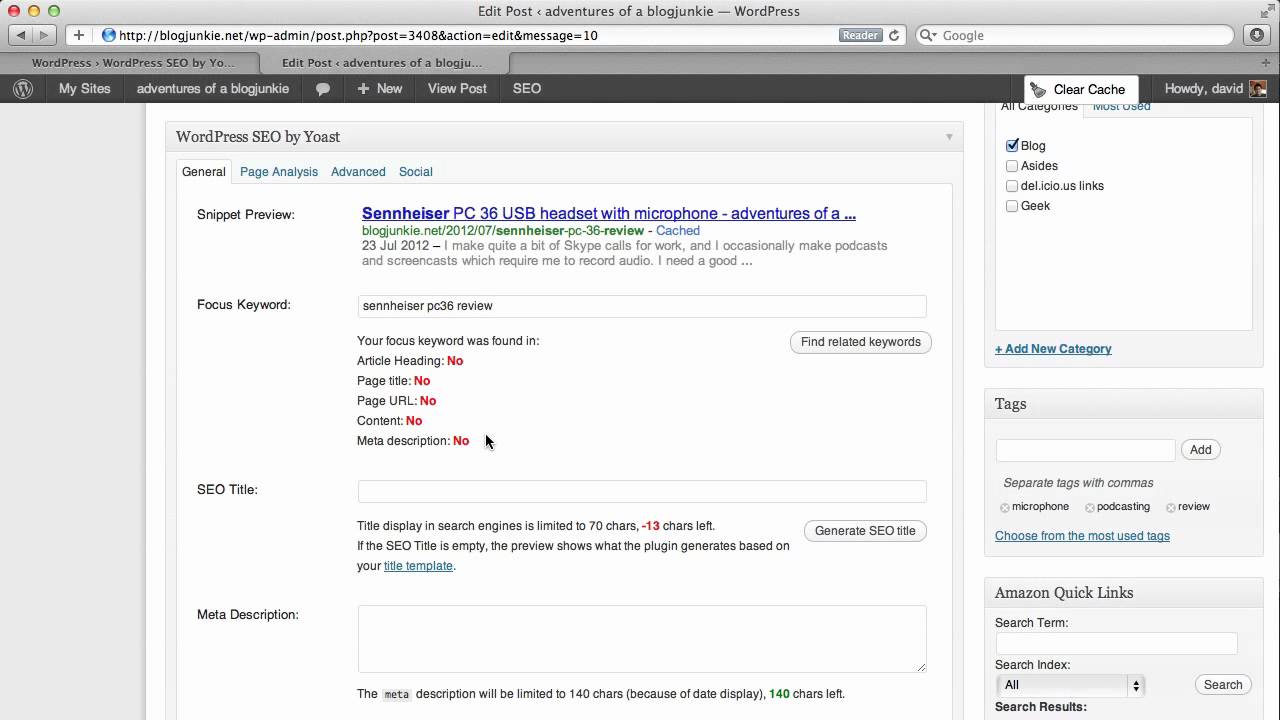Open the Choose from the most used tags link

coord(1082,535)
